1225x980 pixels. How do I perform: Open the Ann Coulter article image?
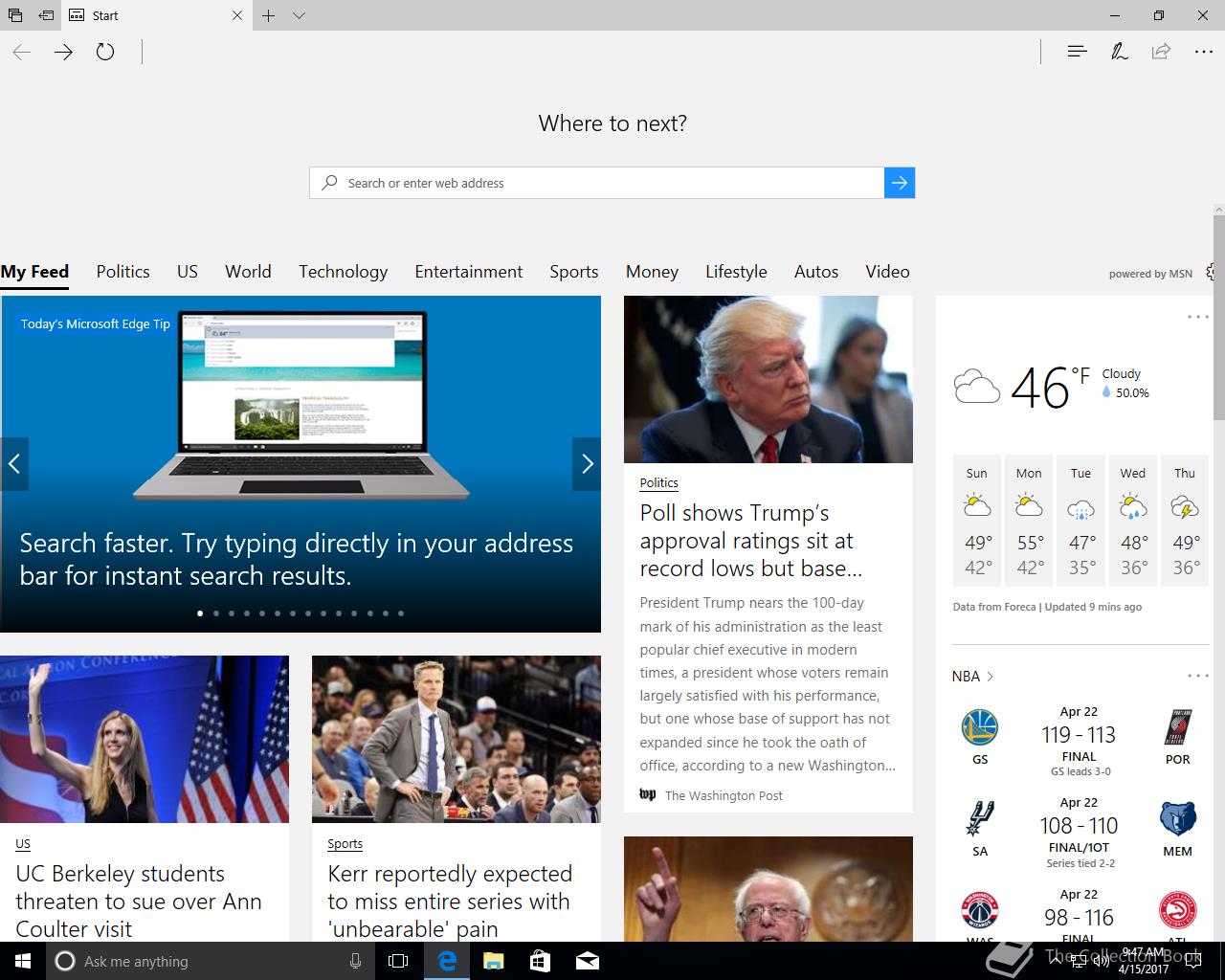click(x=145, y=739)
